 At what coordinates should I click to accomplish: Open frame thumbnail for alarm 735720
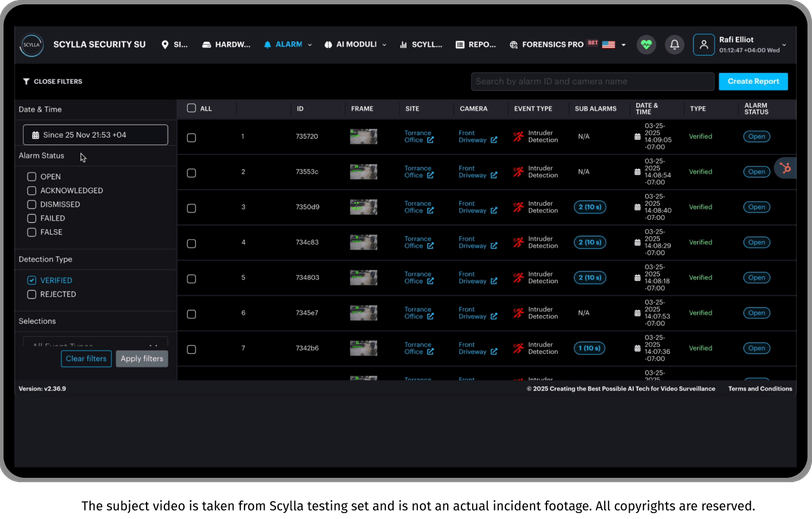click(364, 137)
